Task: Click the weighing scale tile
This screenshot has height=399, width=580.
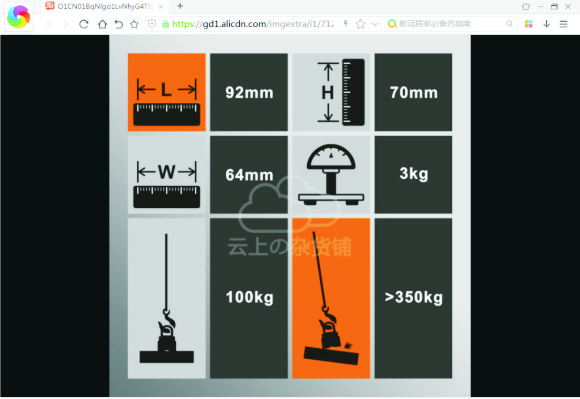Action: (331, 175)
